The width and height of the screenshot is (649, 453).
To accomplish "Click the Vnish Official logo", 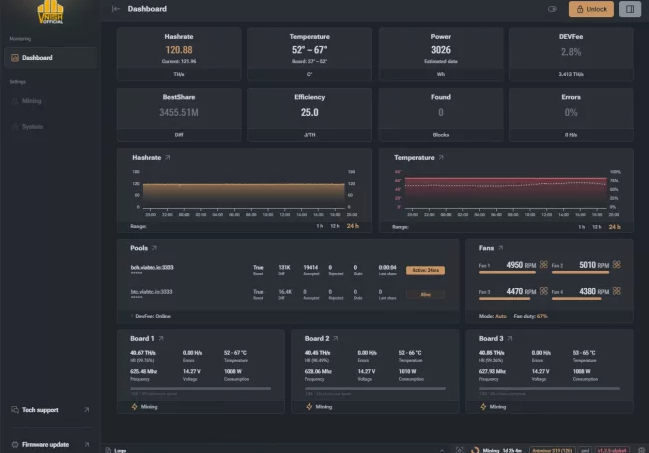I will point(50,12).
